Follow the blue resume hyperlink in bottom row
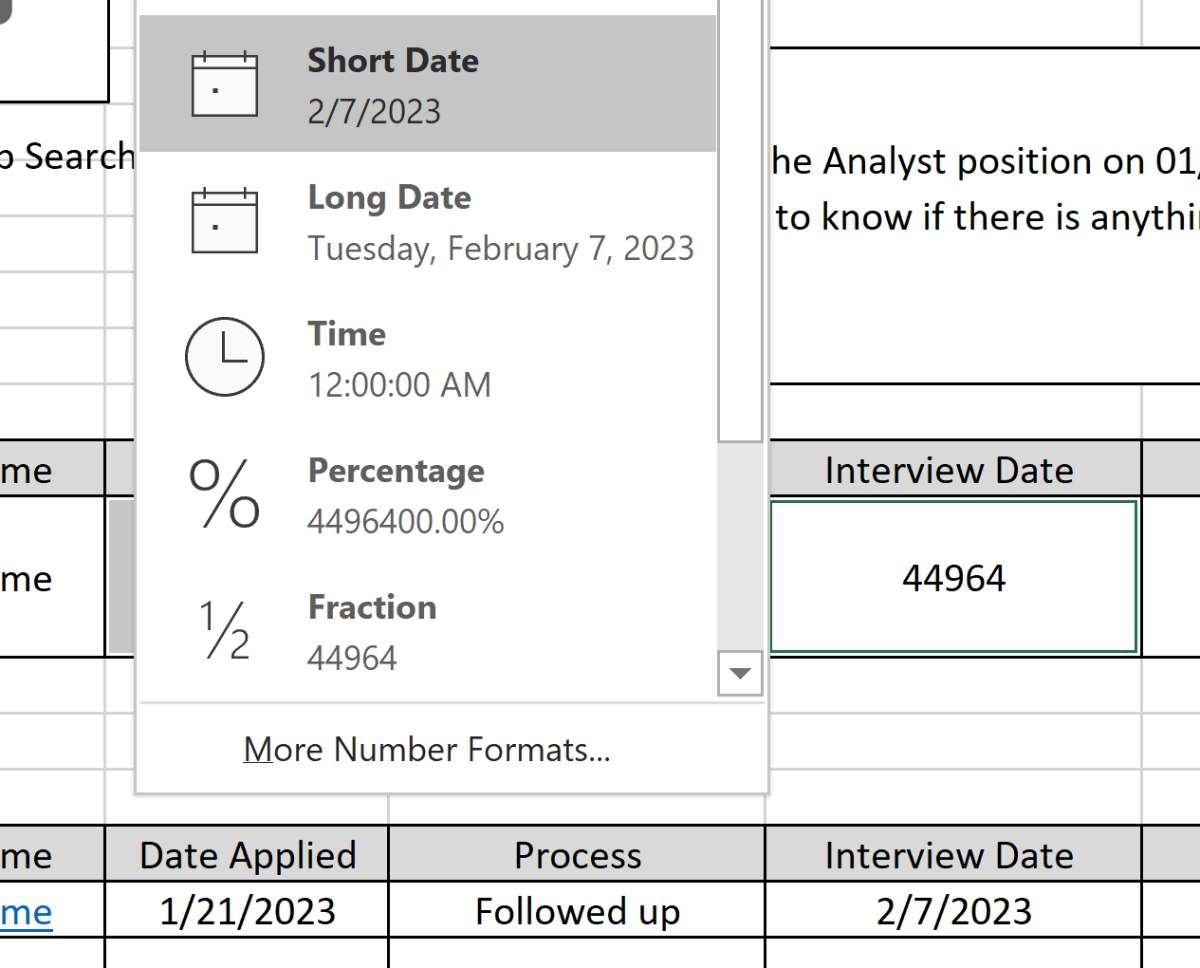The height and width of the screenshot is (968, 1200). click(x=24, y=911)
